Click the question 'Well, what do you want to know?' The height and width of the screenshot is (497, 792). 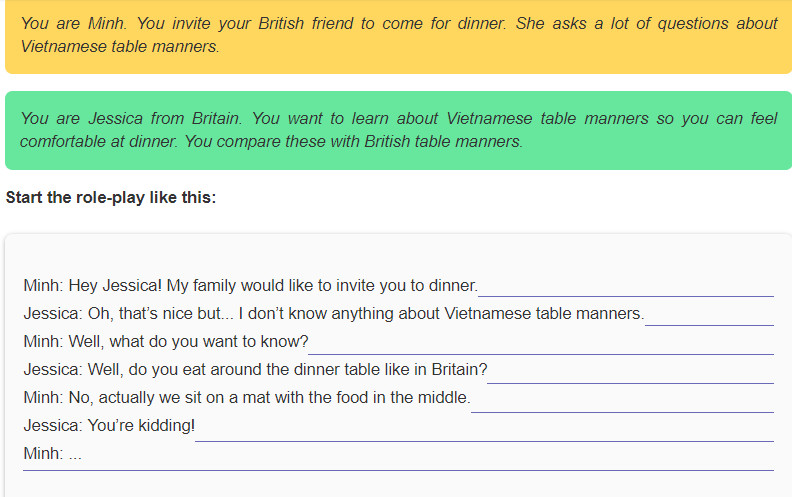click(188, 341)
